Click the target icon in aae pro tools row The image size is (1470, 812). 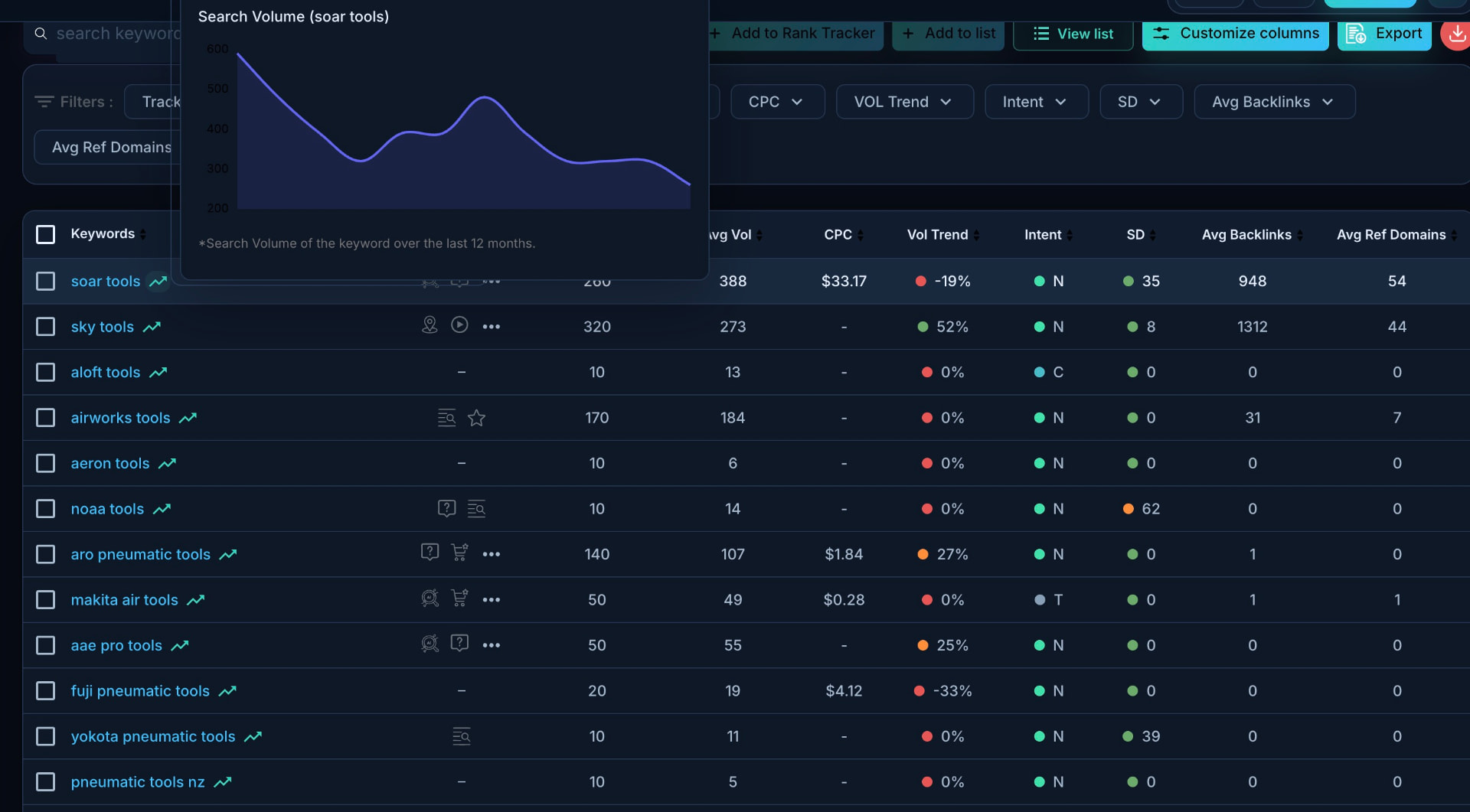(x=430, y=644)
